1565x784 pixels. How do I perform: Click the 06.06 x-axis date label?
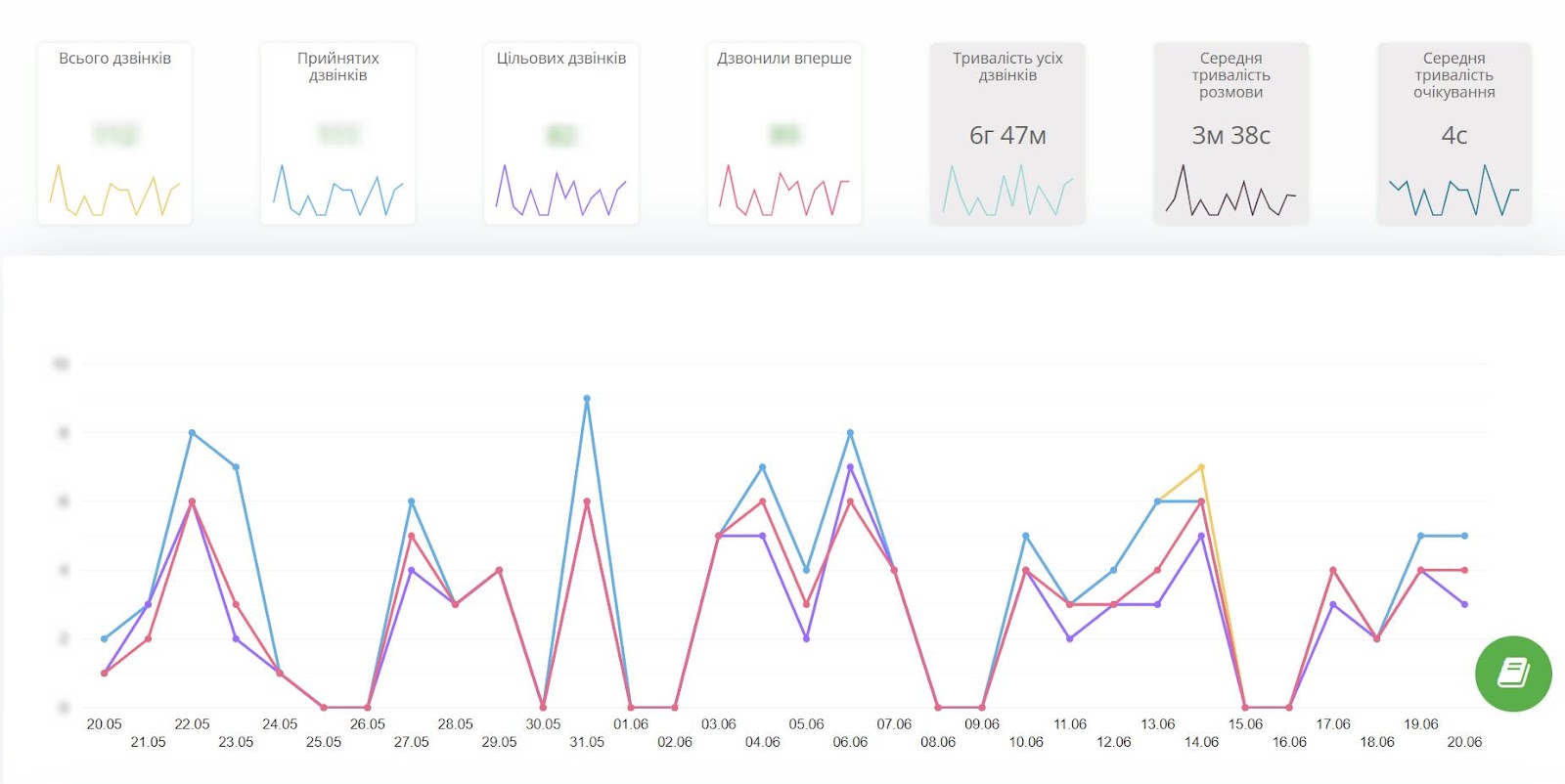coord(850,742)
